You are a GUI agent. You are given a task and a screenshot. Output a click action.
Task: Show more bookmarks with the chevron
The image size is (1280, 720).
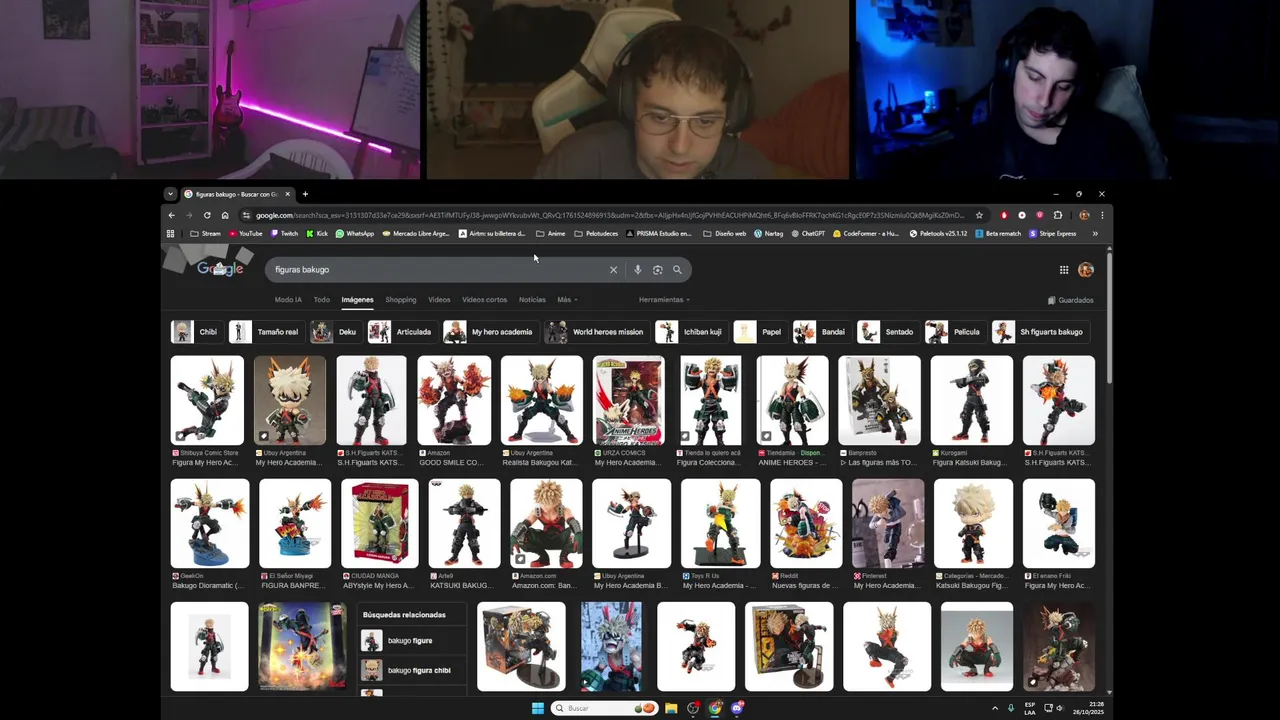(1095, 234)
